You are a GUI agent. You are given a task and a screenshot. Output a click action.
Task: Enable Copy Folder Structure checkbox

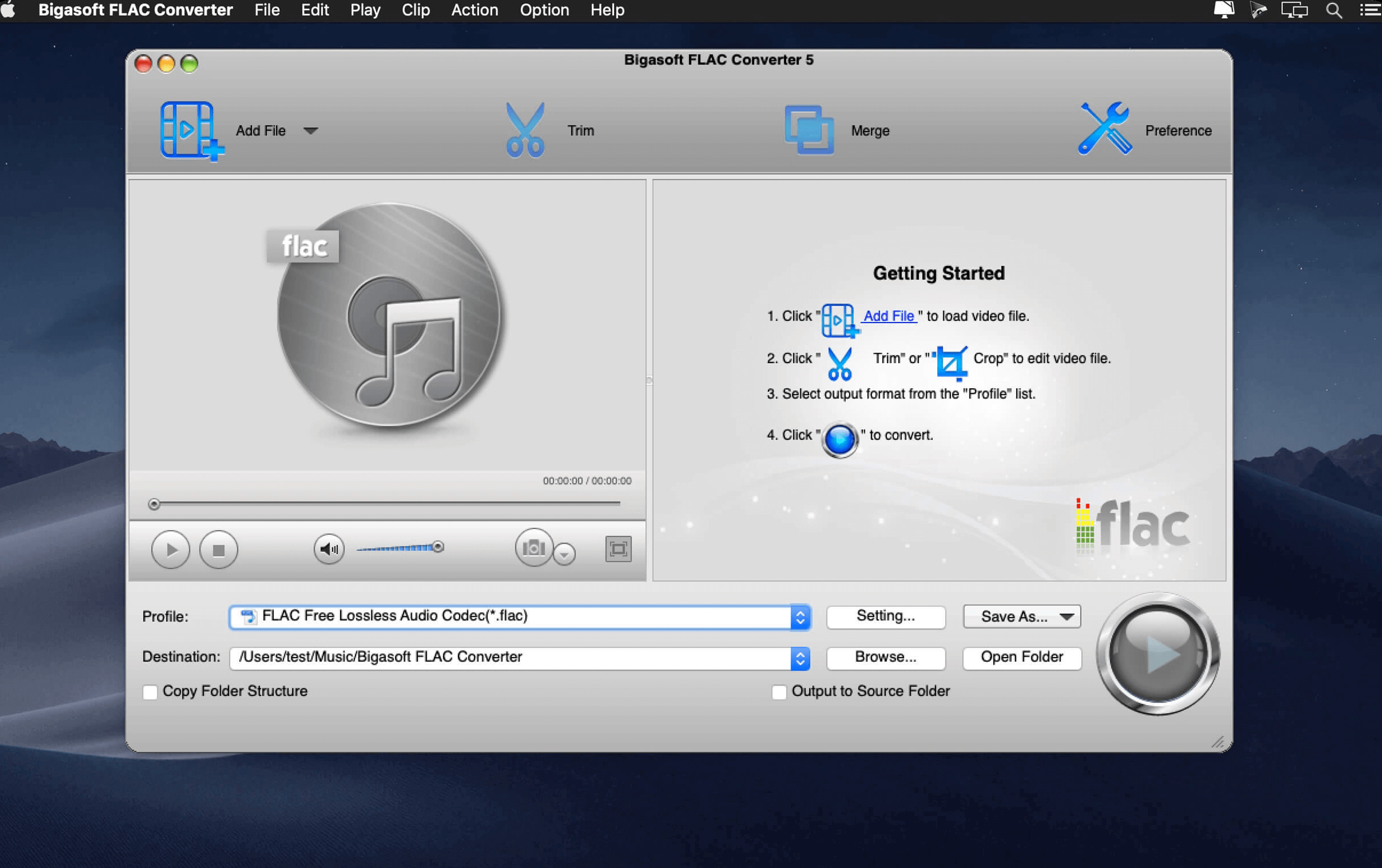pyautogui.click(x=151, y=692)
